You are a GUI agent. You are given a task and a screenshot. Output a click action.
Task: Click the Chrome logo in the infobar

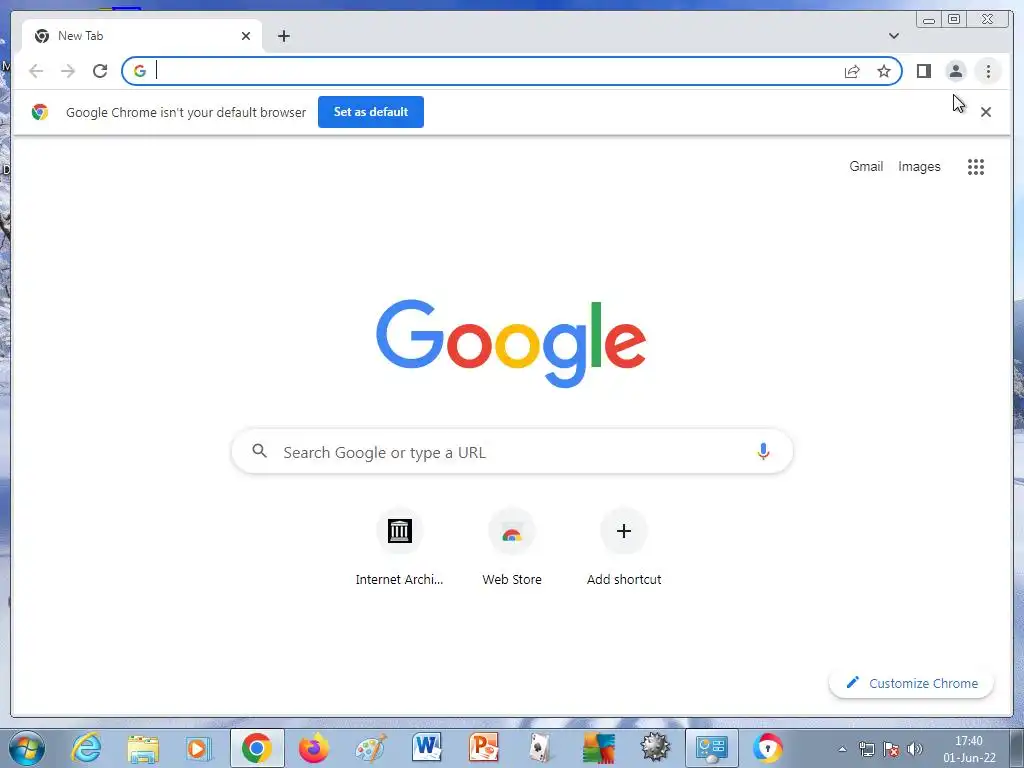tap(40, 112)
